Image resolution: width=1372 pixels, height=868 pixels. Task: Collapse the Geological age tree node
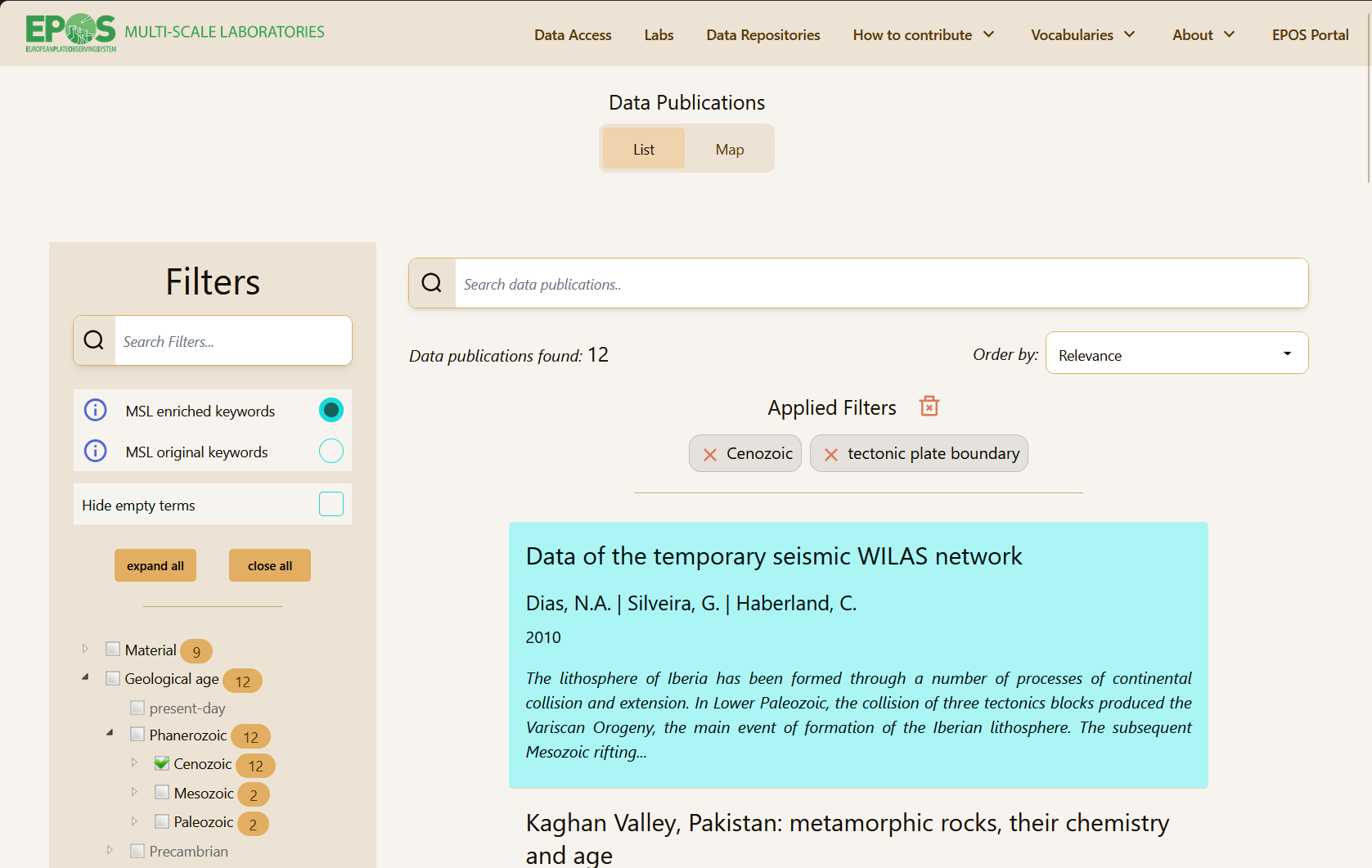[85, 677]
